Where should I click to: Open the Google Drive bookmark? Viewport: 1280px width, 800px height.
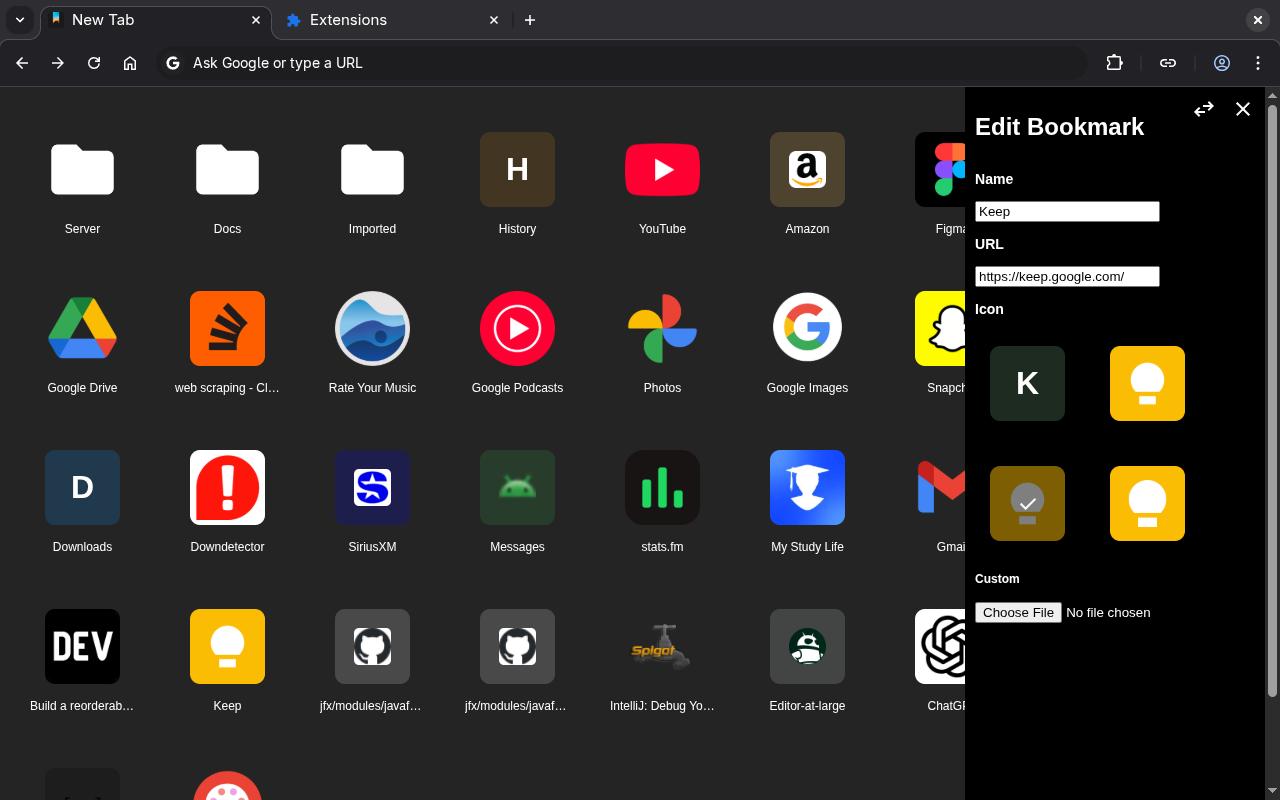pyautogui.click(x=82, y=329)
